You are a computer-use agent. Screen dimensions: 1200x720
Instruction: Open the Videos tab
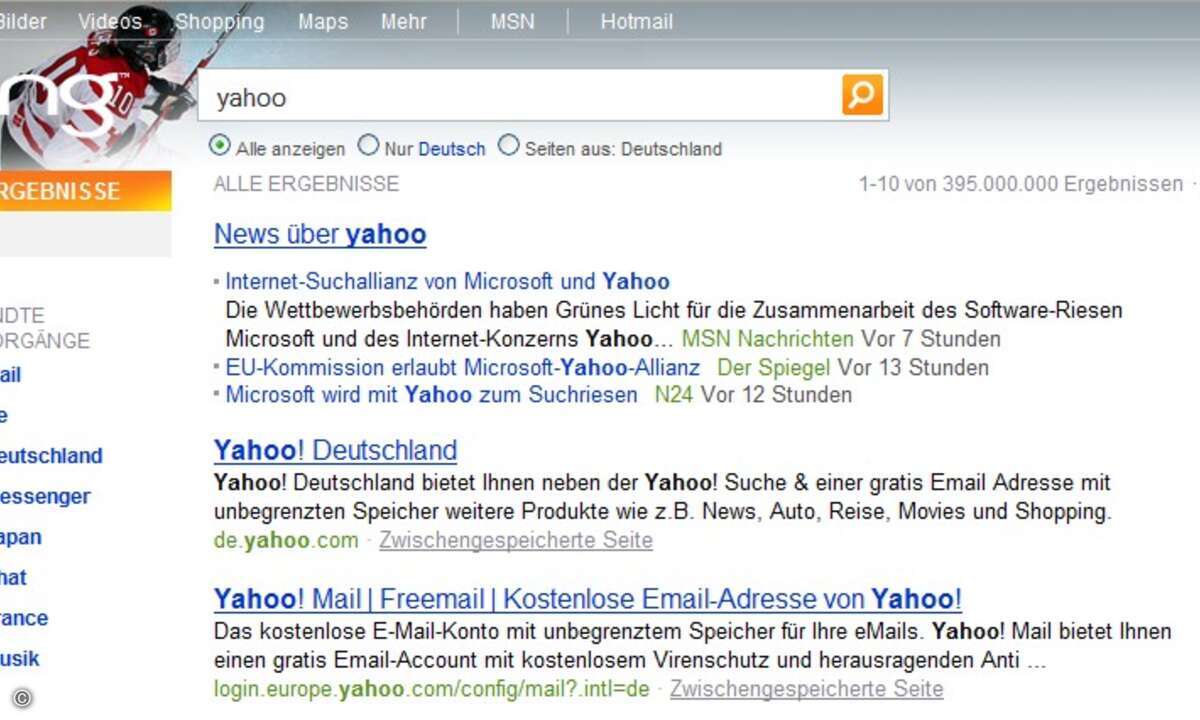110,21
